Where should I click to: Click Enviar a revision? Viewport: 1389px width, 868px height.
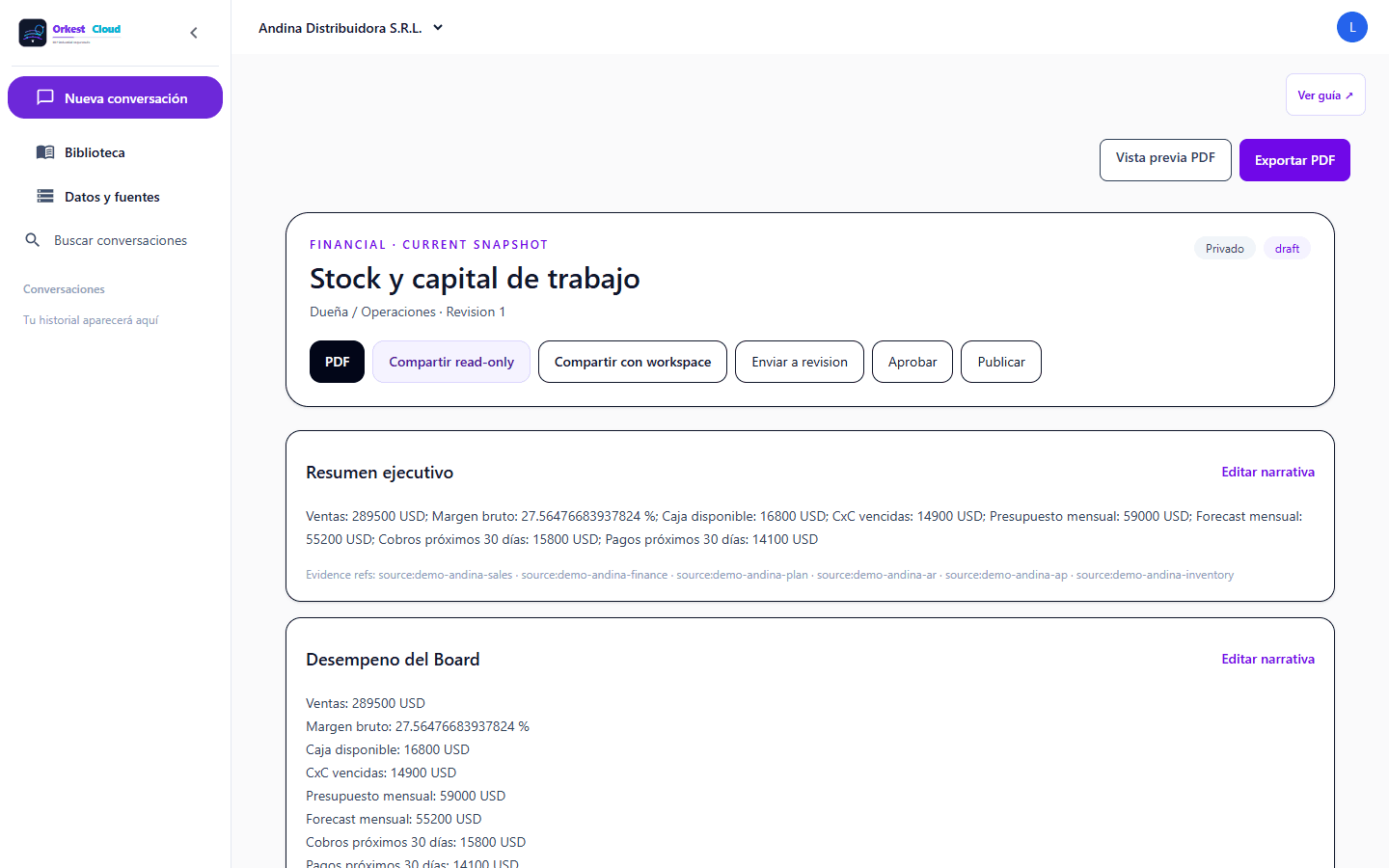point(800,362)
